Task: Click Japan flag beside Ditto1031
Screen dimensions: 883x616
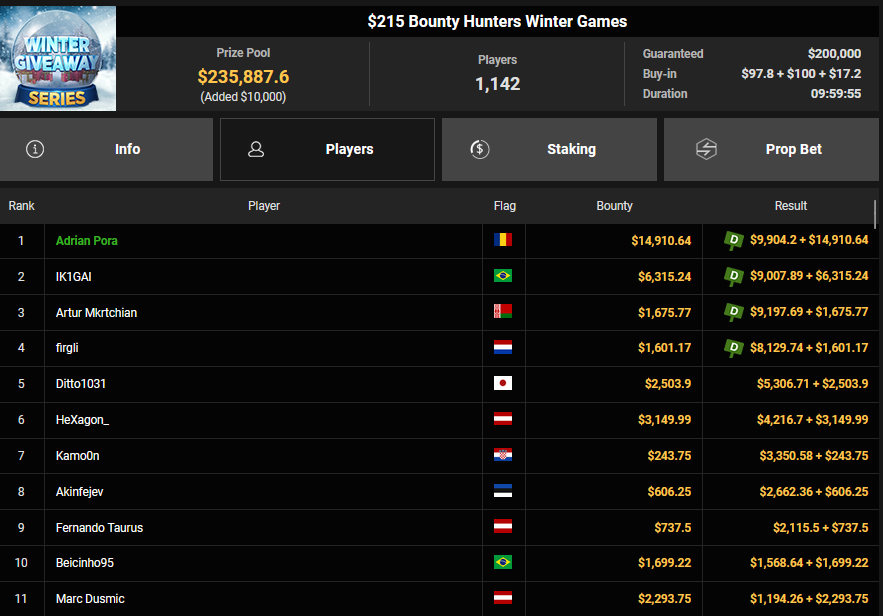Action: point(502,384)
